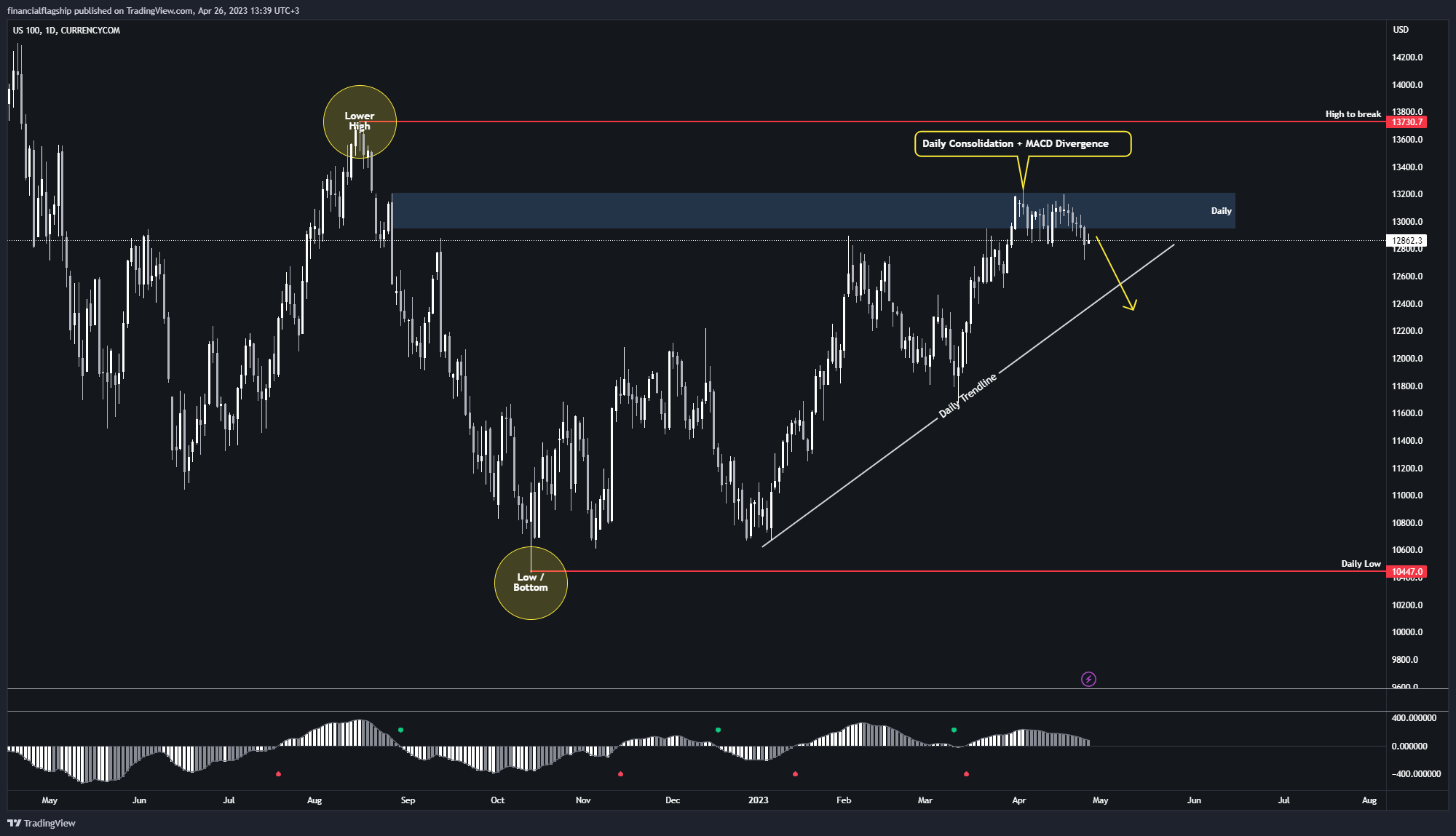Click the current price label 12862.3

pyautogui.click(x=1406, y=241)
